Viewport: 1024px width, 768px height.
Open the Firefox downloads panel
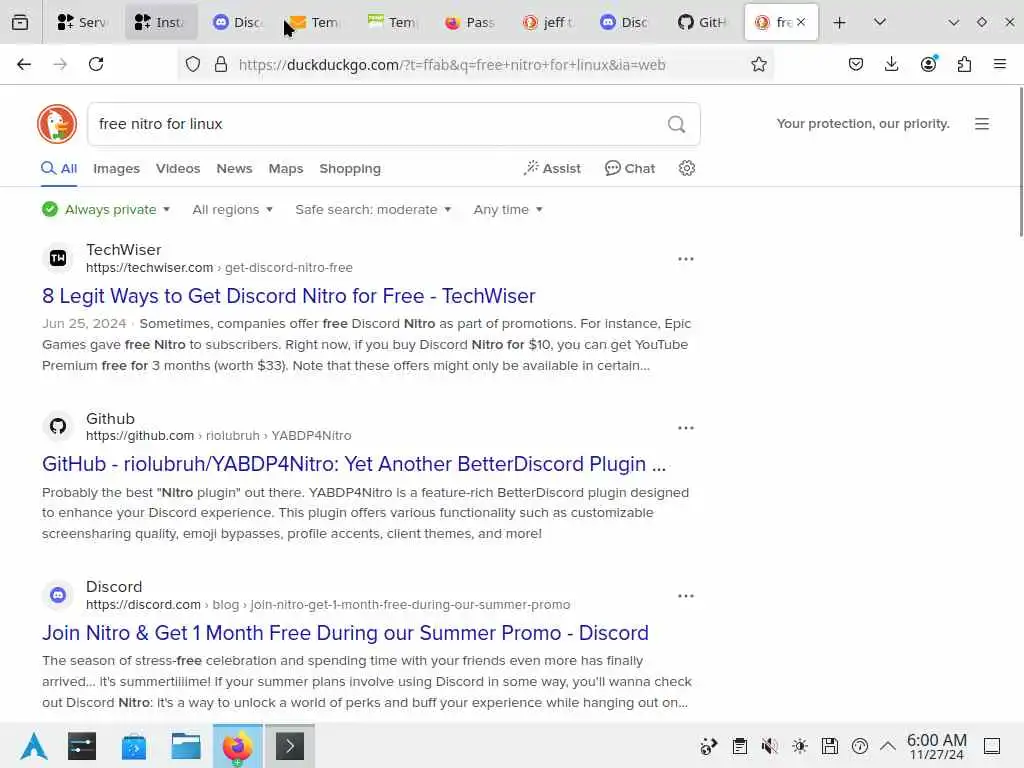click(891, 64)
